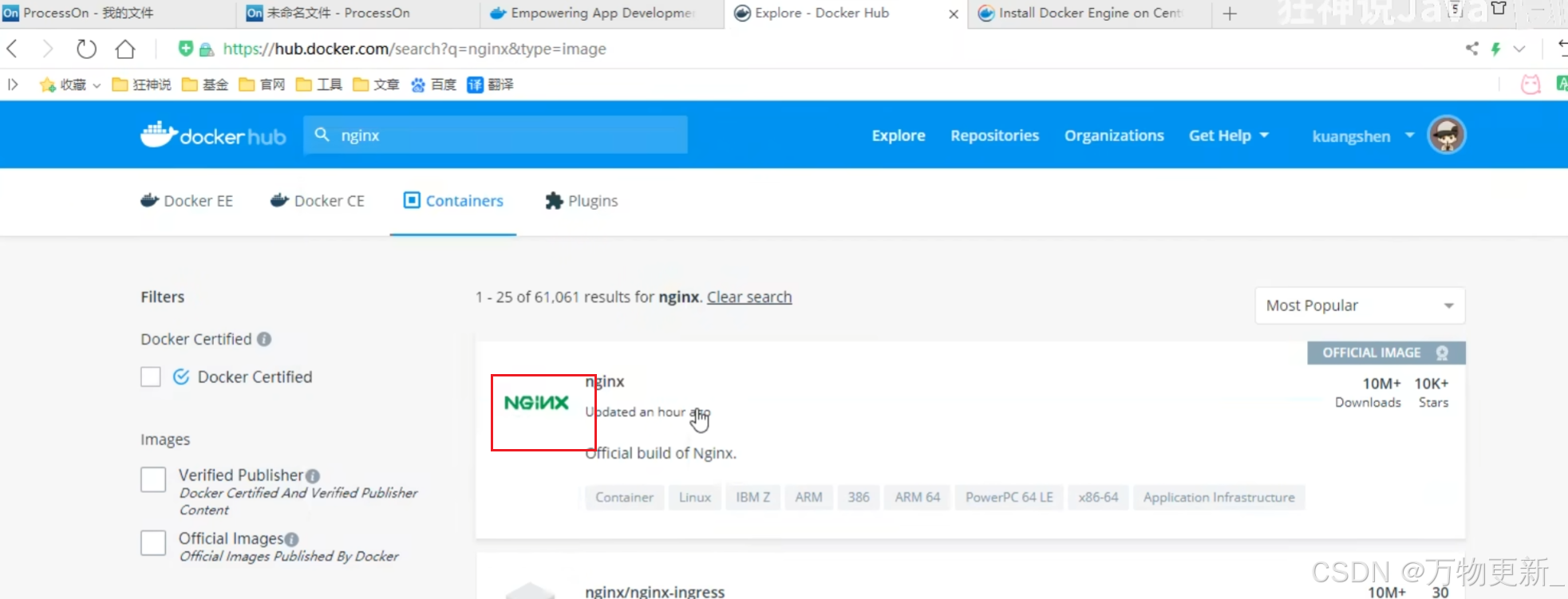This screenshot has height=599, width=1568.
Task: Click the 386 architecture tag
Action: [859, 497]
